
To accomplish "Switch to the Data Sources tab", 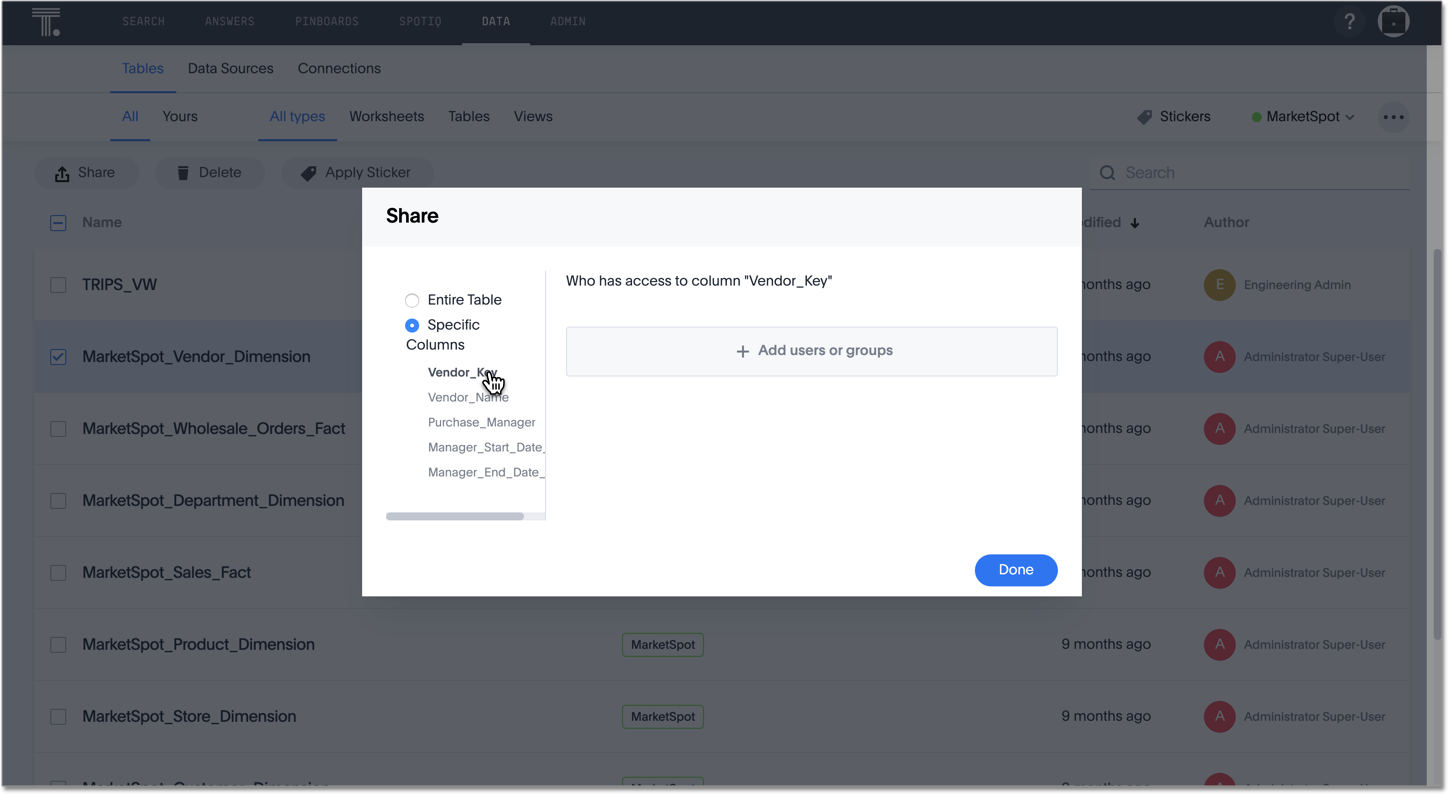I will point(230,68).
